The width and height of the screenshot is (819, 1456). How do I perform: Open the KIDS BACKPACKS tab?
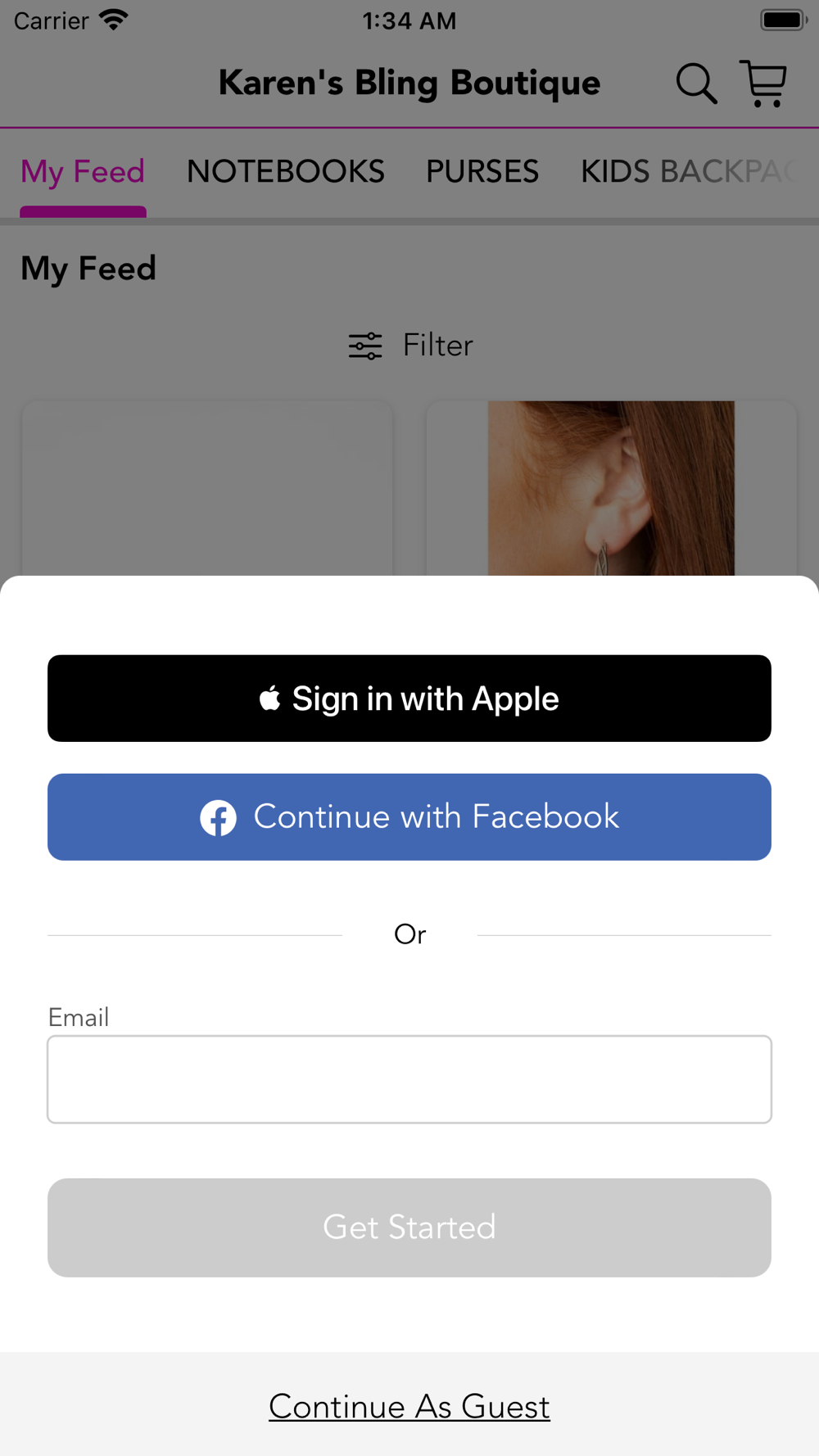[690, 172]
